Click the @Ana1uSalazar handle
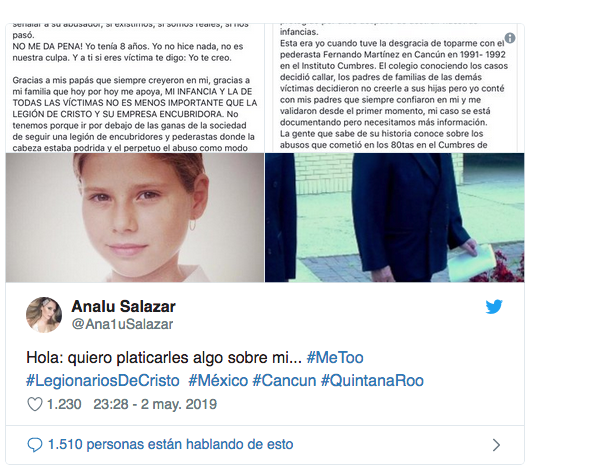Viewport: 616px width, 473px height. pos(122,324)
